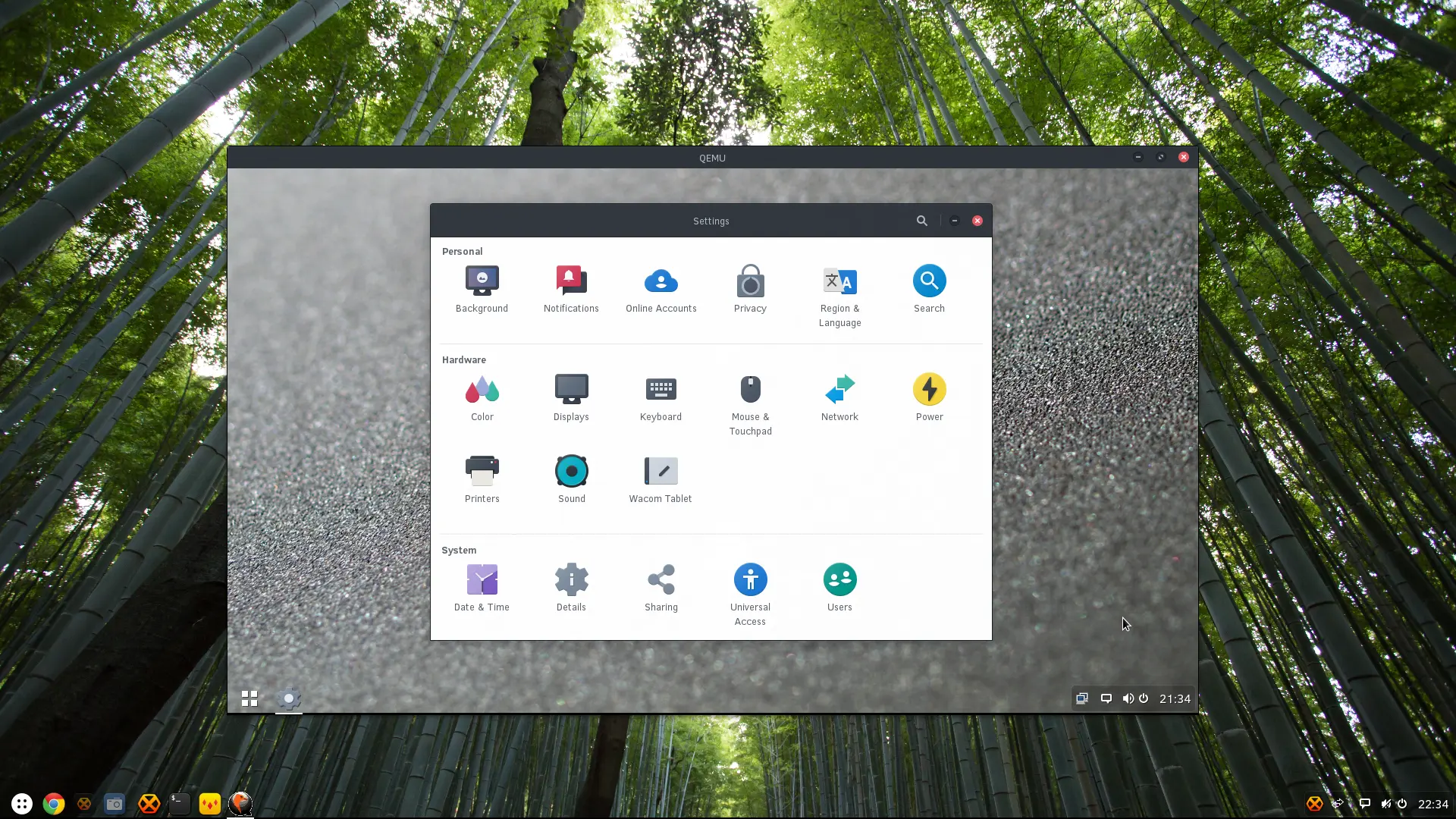Open the Displays settings
Screen dimensions: 1456x819
click(571, 398)
